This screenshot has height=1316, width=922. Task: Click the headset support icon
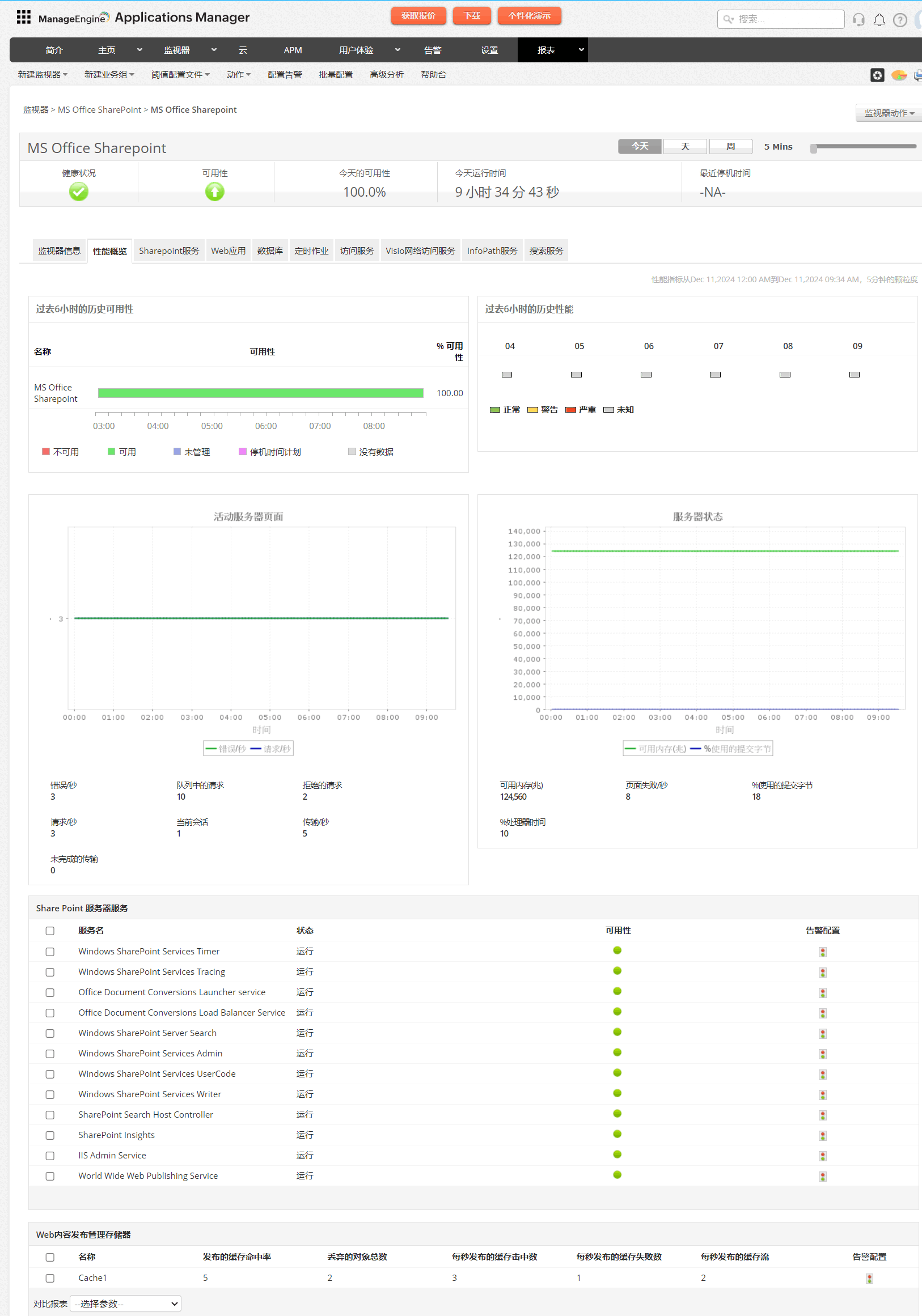(x=858, y=19)
